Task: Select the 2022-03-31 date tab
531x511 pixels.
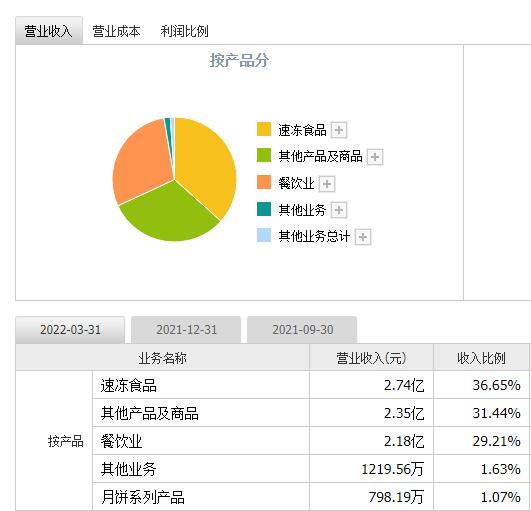Action: coord(70,329)
